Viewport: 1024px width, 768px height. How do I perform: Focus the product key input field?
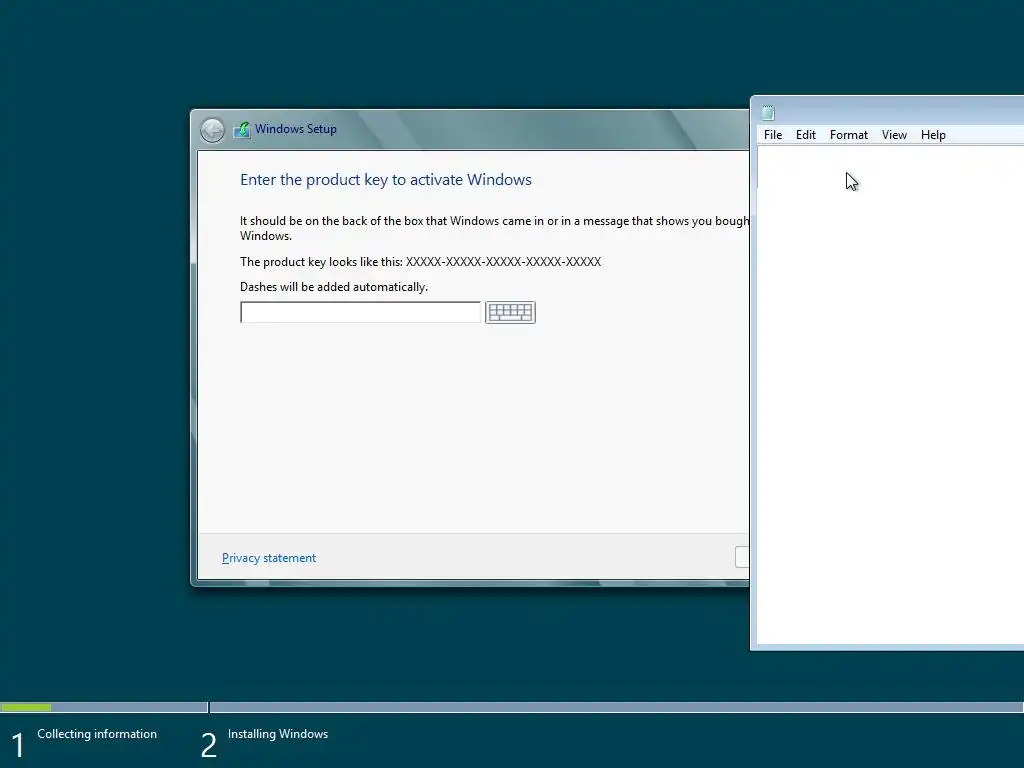360,312
